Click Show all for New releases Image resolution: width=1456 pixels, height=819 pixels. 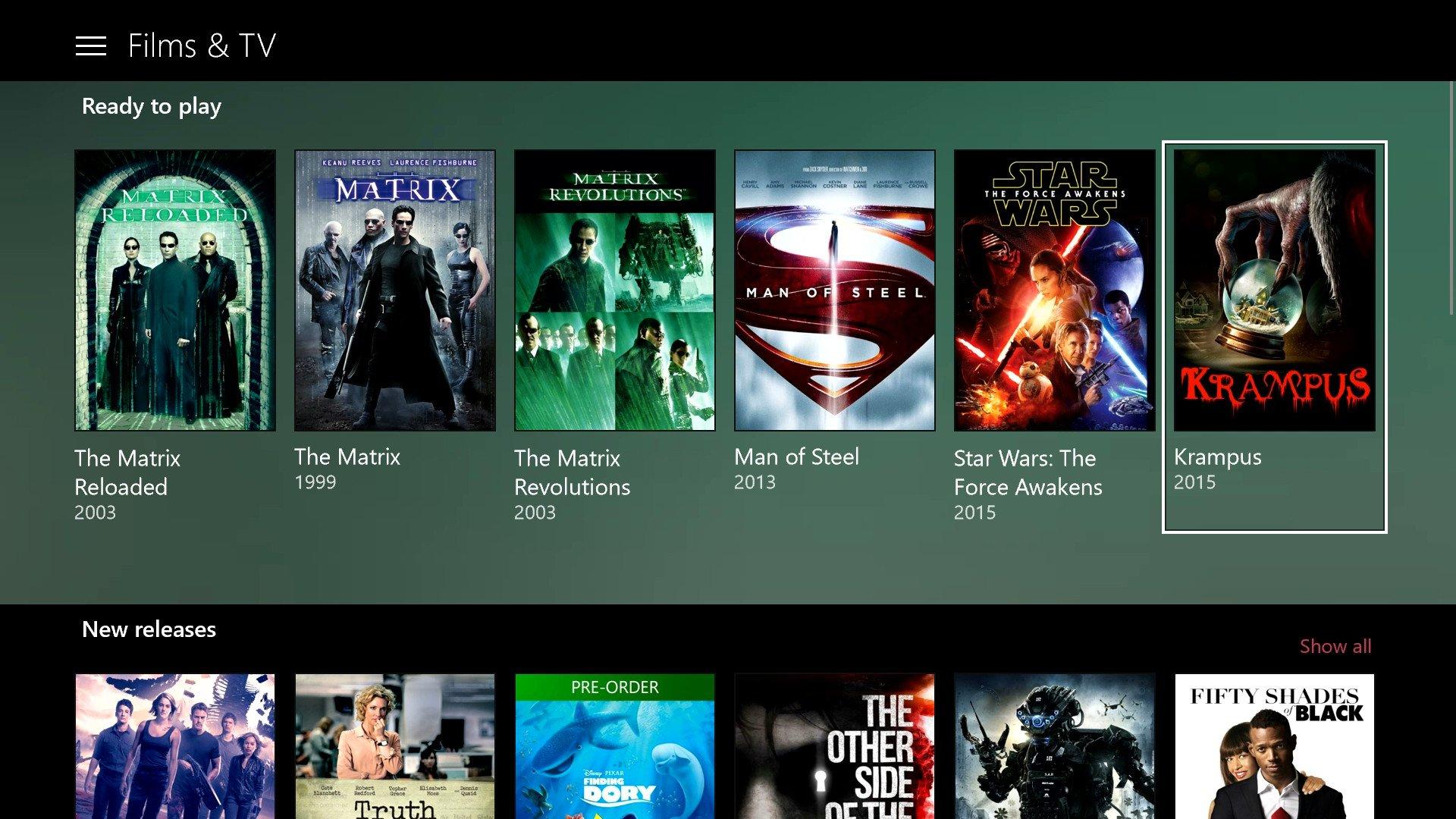point(1335,646)
